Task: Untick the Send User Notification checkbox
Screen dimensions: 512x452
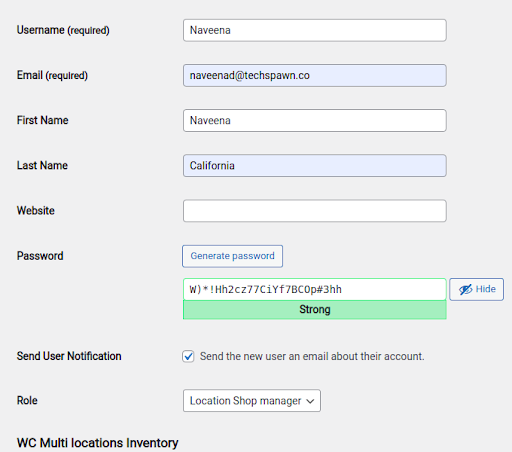Action: (x=188, y=356)
